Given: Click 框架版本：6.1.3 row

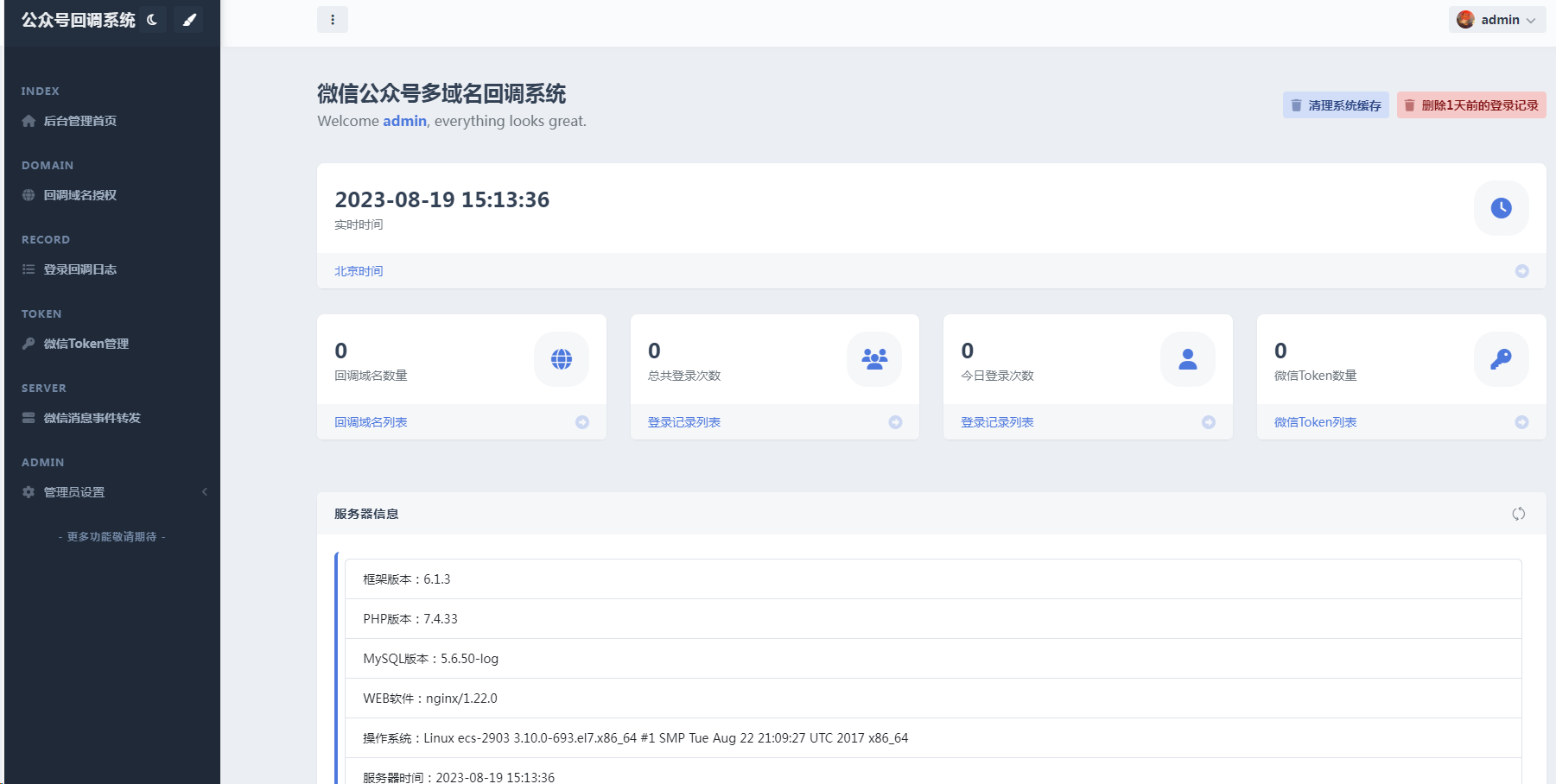Looking at the screenshot, I should click(x=933, y=579).
